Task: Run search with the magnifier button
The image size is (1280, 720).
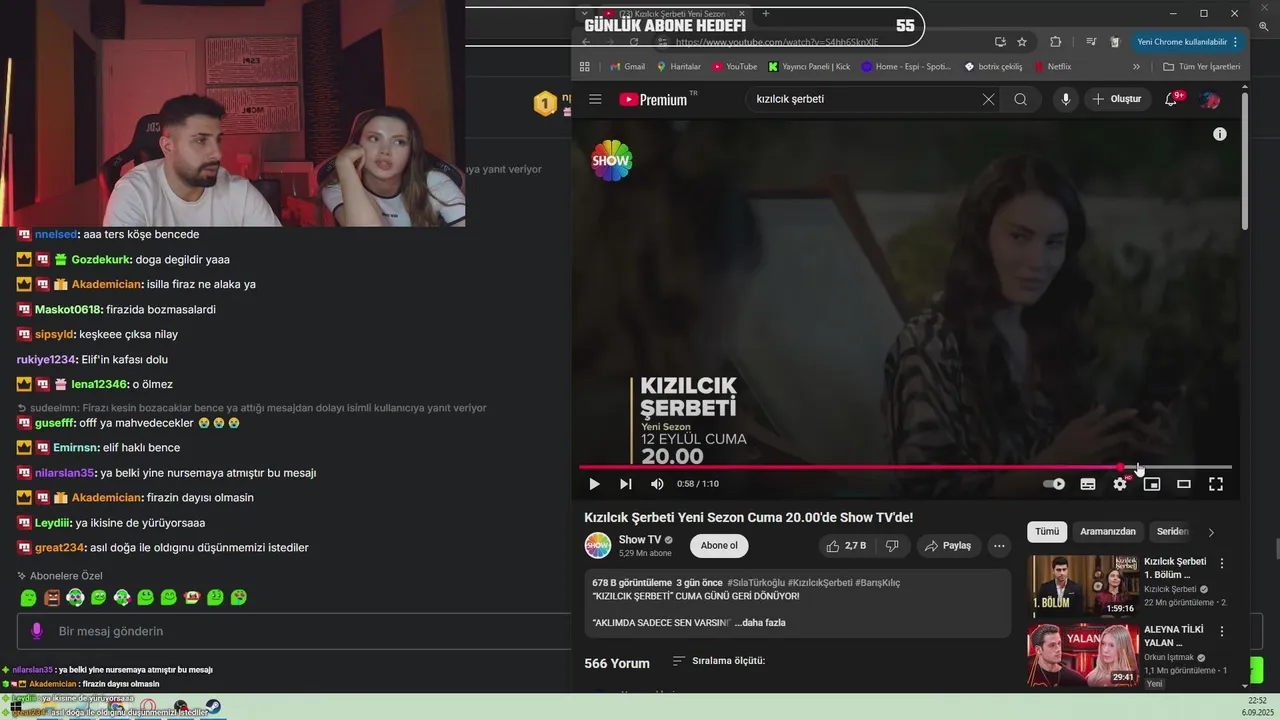Action: click(1020, 99)
